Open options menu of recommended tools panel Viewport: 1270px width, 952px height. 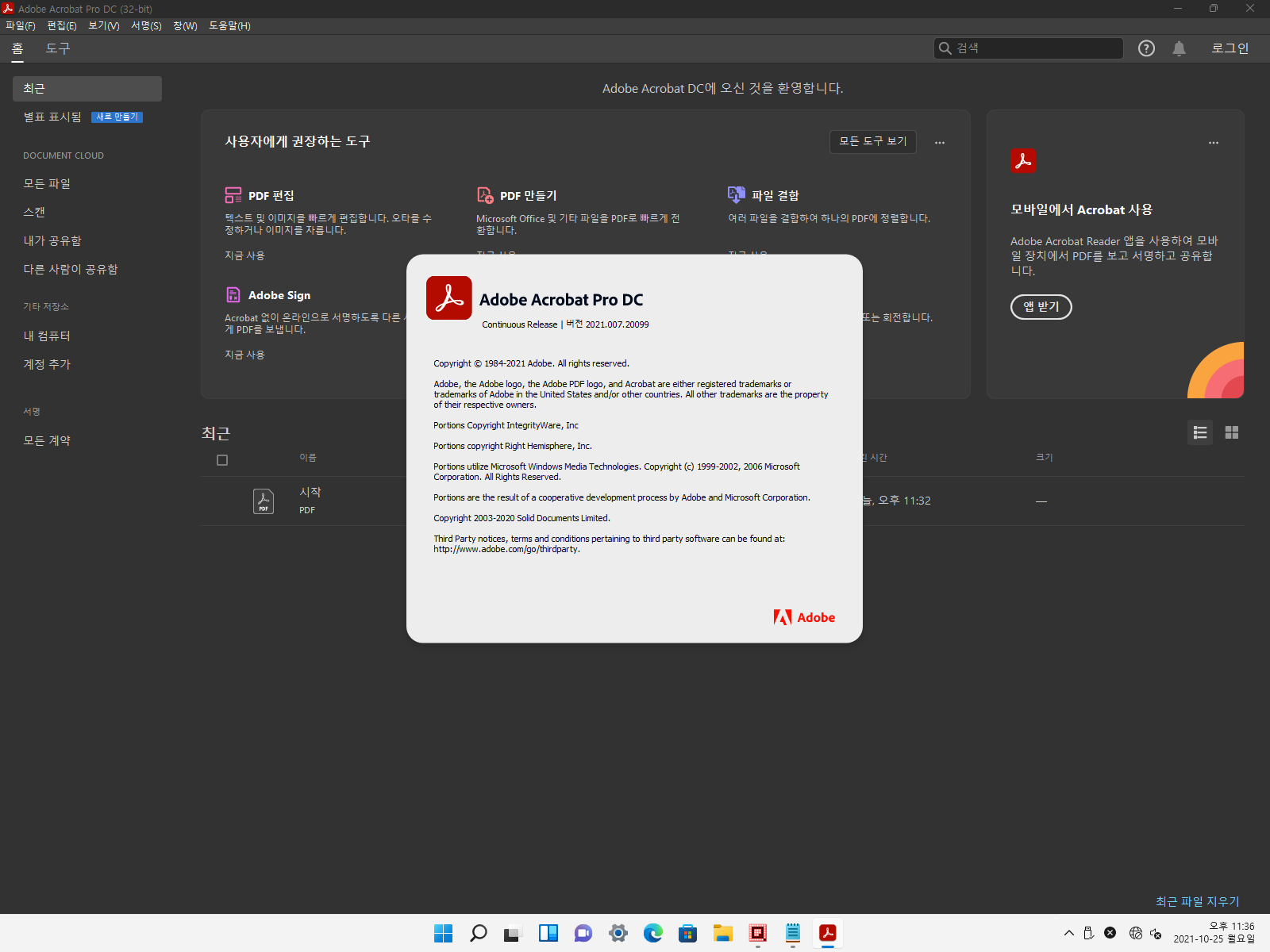pos(940,143)
